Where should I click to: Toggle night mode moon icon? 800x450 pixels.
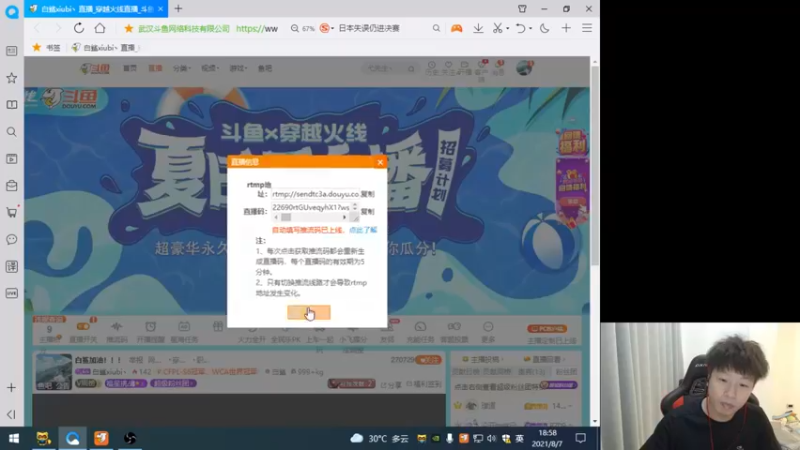(x=544, y=28)
